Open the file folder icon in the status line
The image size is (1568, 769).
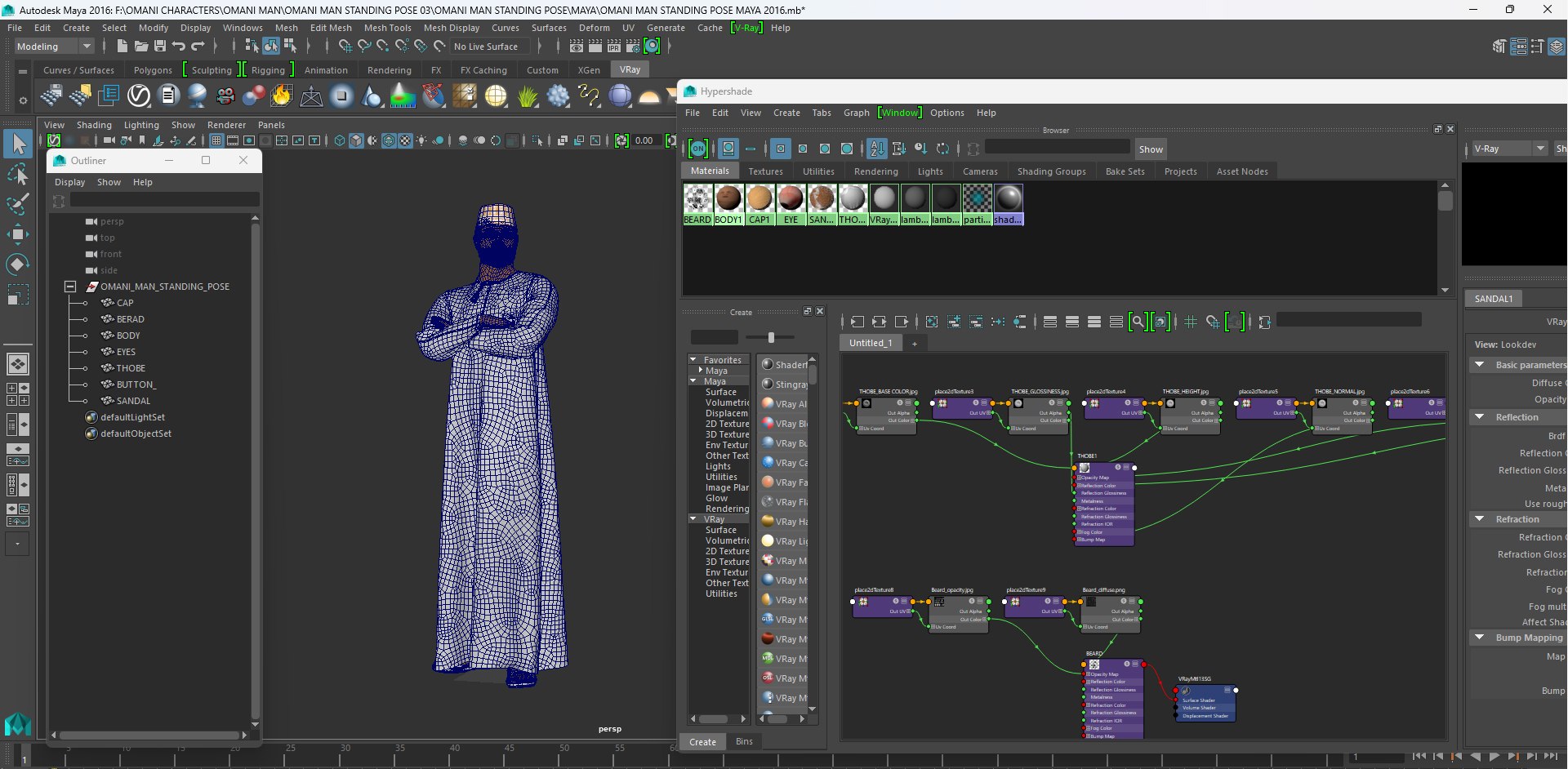pos(140,47)
